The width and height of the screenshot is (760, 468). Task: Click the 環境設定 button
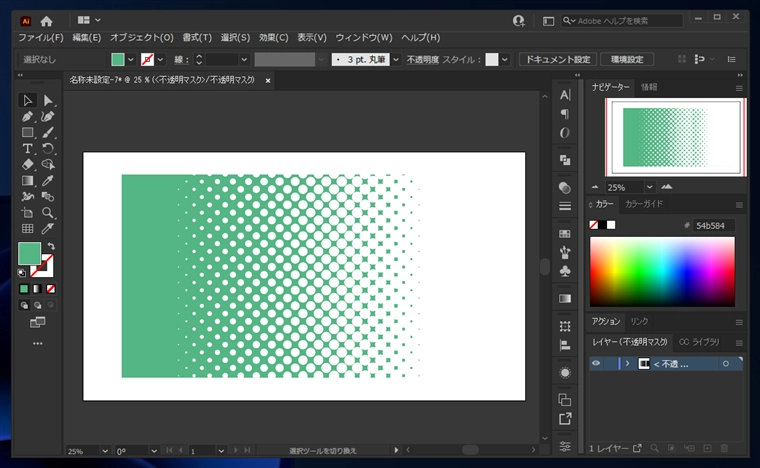627,60
